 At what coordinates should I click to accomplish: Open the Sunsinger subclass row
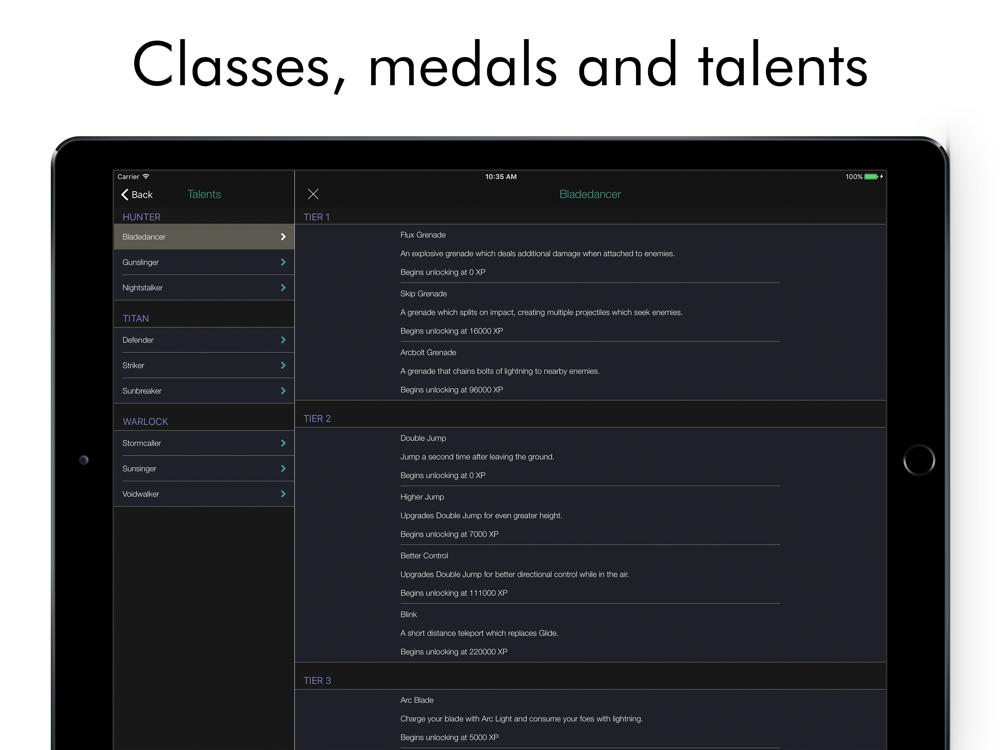click(204, 469)
